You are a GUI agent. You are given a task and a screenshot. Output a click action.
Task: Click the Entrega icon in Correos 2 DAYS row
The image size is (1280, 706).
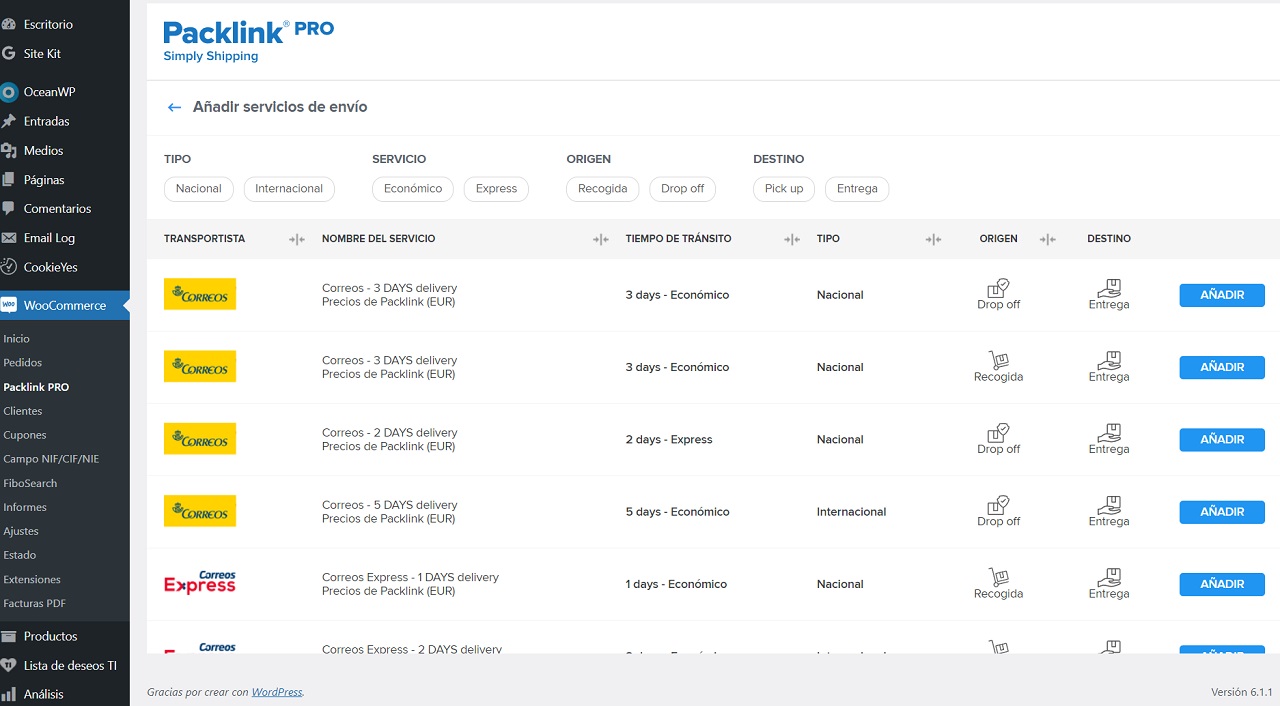pyautogui.click(x=1108, y=432)
